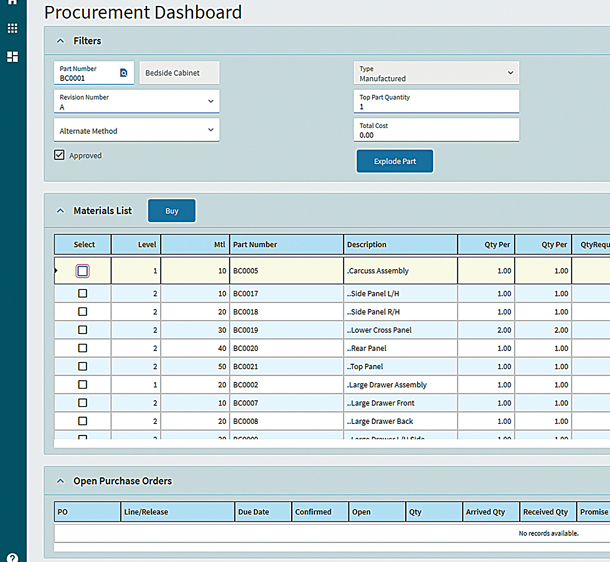
Task: Open the home icon in sidebar
Action: tap(13, 4)
